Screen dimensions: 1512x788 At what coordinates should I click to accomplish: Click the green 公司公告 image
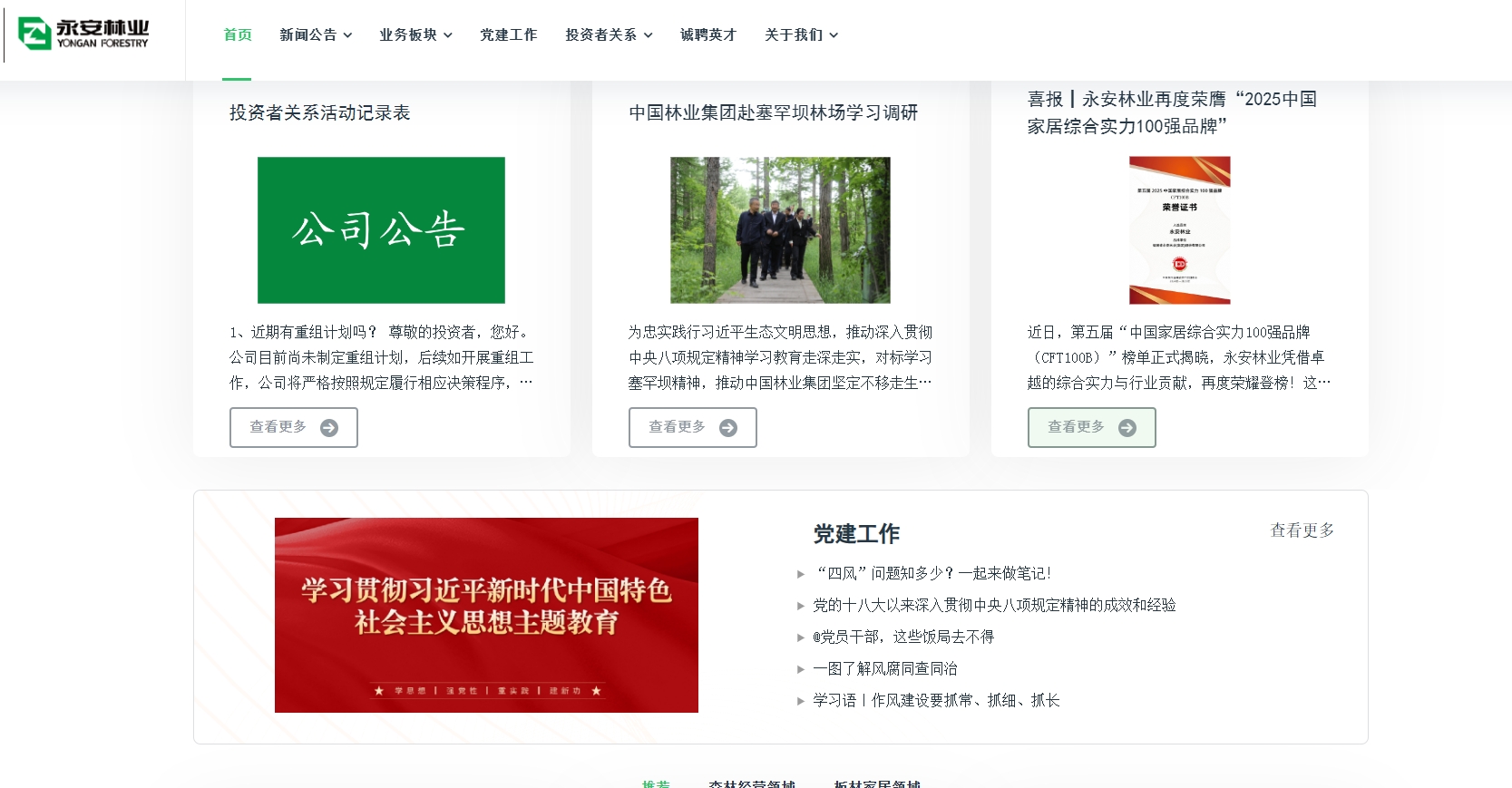(381, 230)
